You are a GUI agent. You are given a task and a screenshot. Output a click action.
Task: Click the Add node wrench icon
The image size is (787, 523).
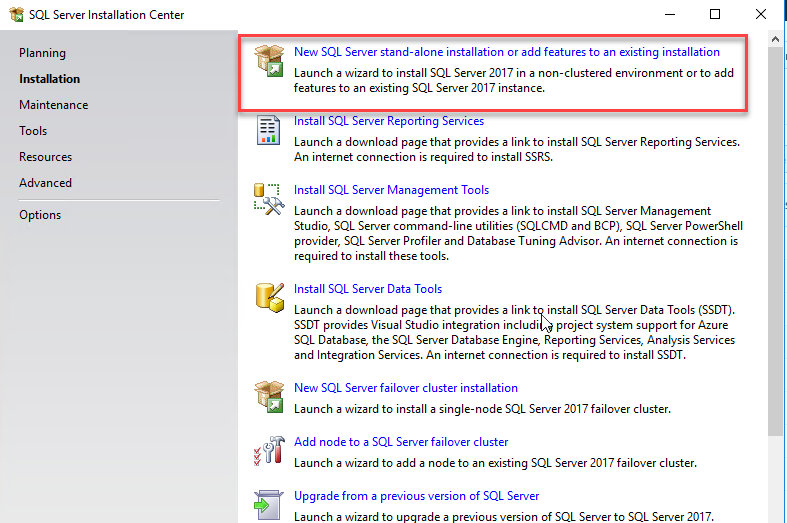[269, 450]
